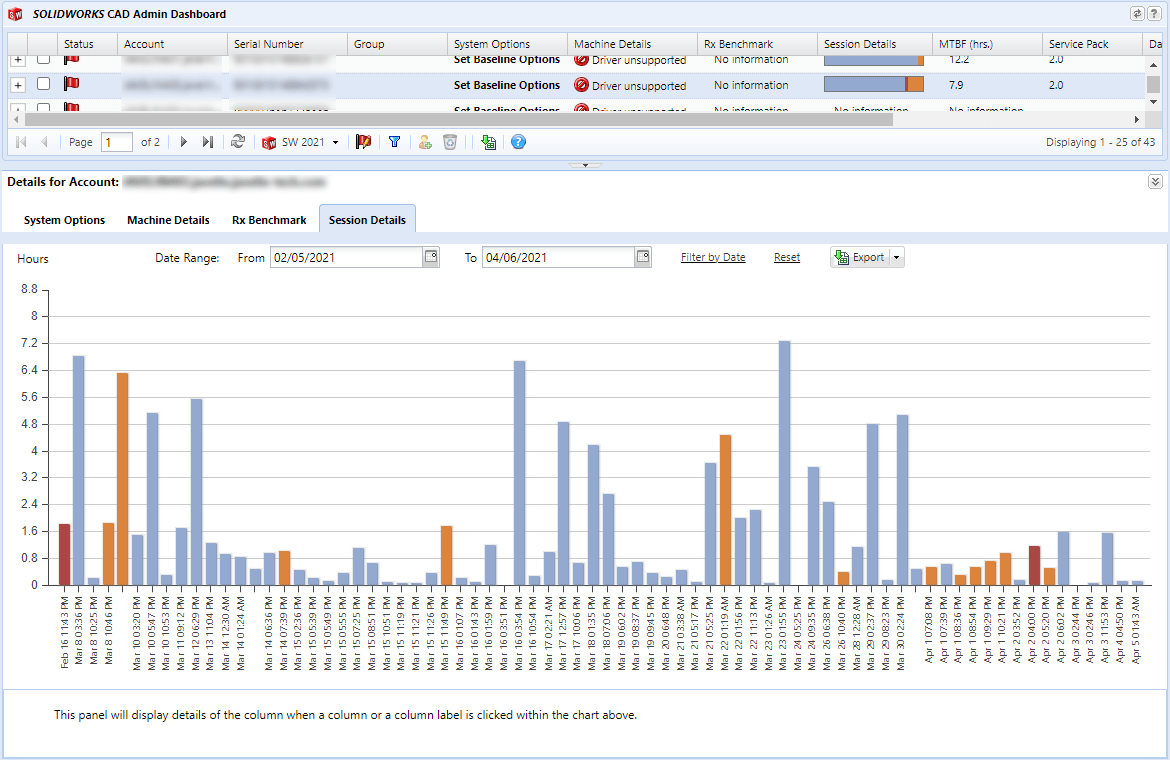Click the blue filter funnel icon

(394, 142)
